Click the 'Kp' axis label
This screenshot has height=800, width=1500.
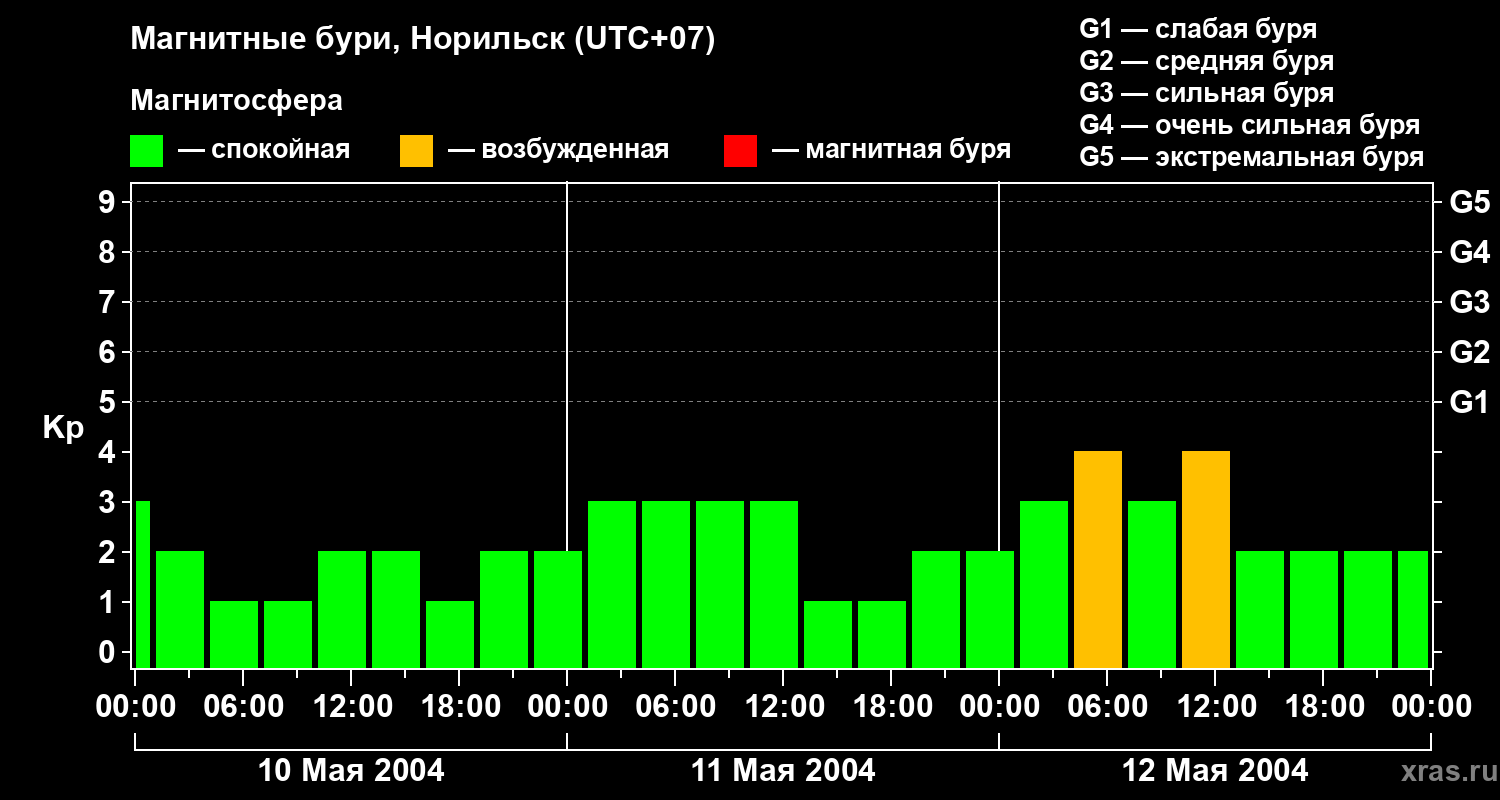pos(63,428)
